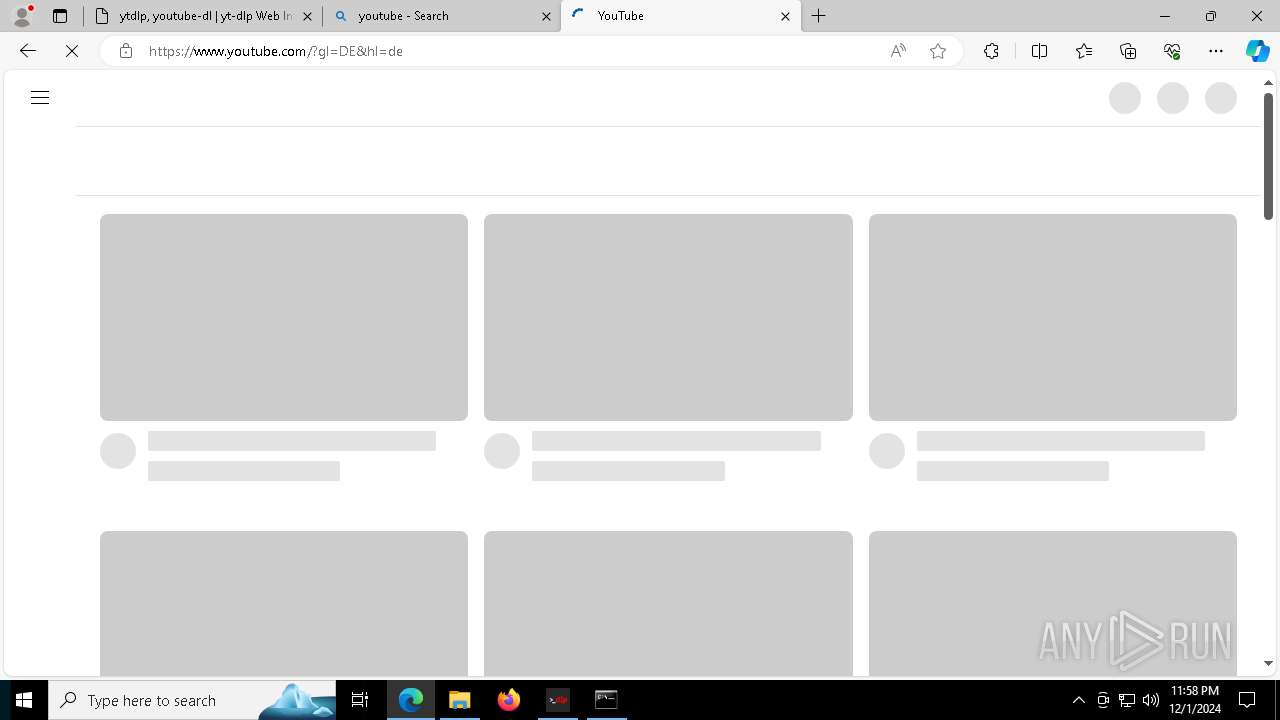Open the Collections panel

coord(1128,51)
